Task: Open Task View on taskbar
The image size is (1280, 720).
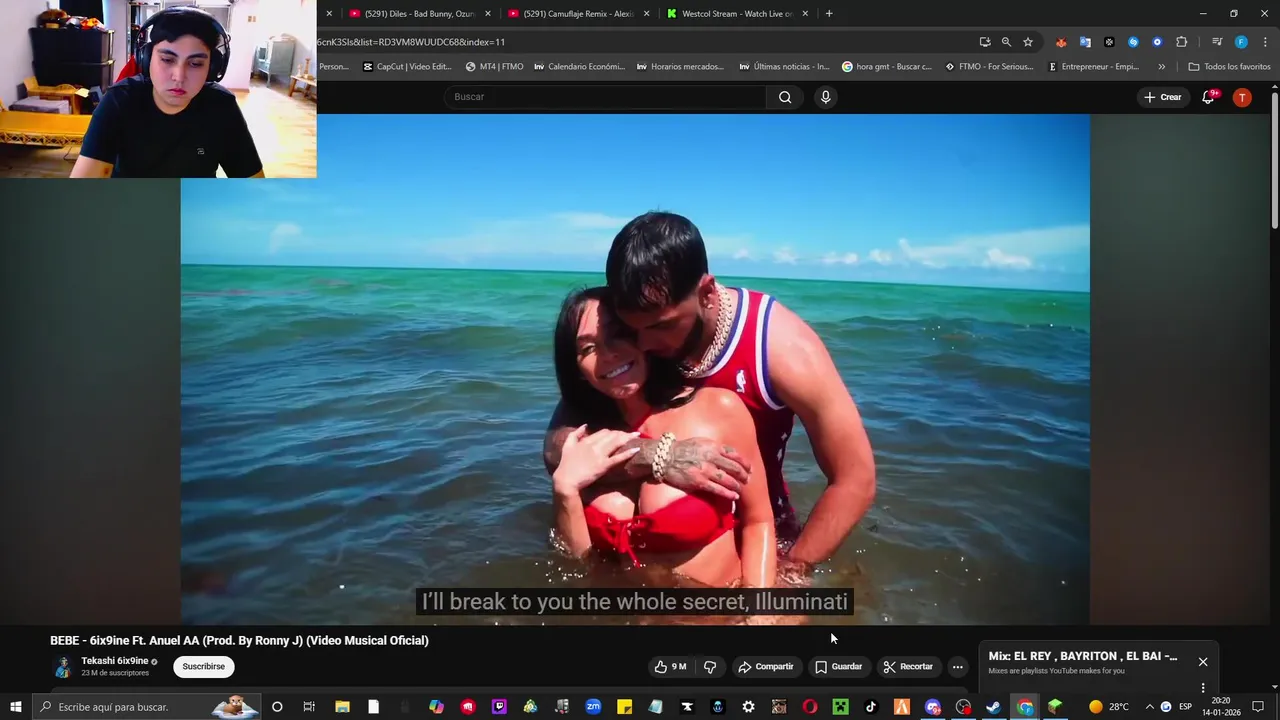Action: click(309, 707)
